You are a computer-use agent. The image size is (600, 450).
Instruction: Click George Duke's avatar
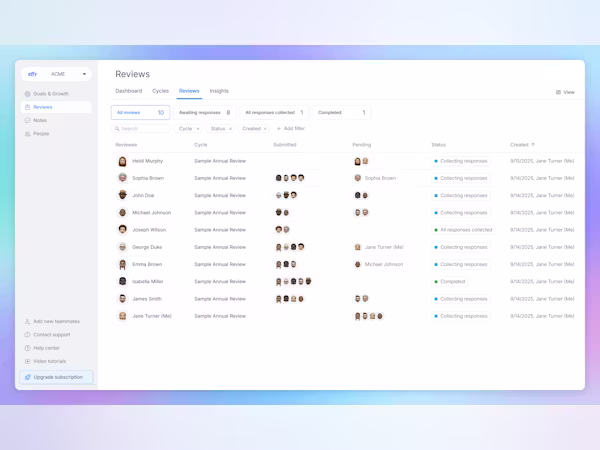click(122, 247)
